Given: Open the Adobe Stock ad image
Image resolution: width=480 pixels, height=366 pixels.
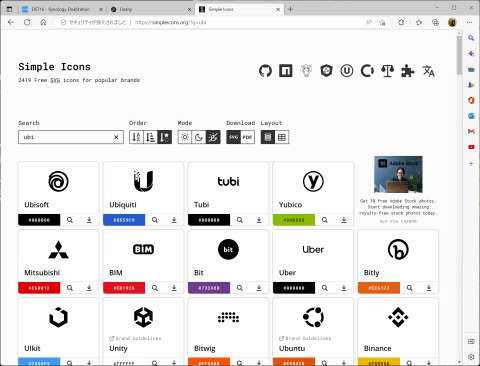Looking at the screenshot, I should point(398,174).
